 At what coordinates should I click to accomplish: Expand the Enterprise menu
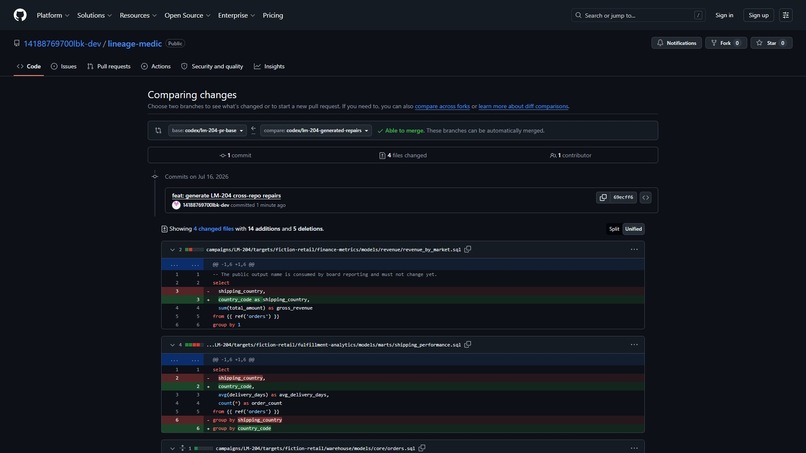coord(236,15)
